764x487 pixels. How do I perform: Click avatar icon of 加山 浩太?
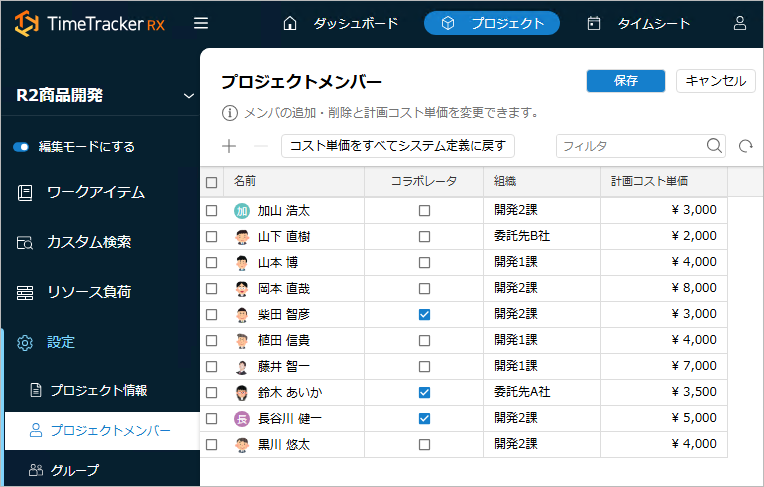(x=241, y=211)
